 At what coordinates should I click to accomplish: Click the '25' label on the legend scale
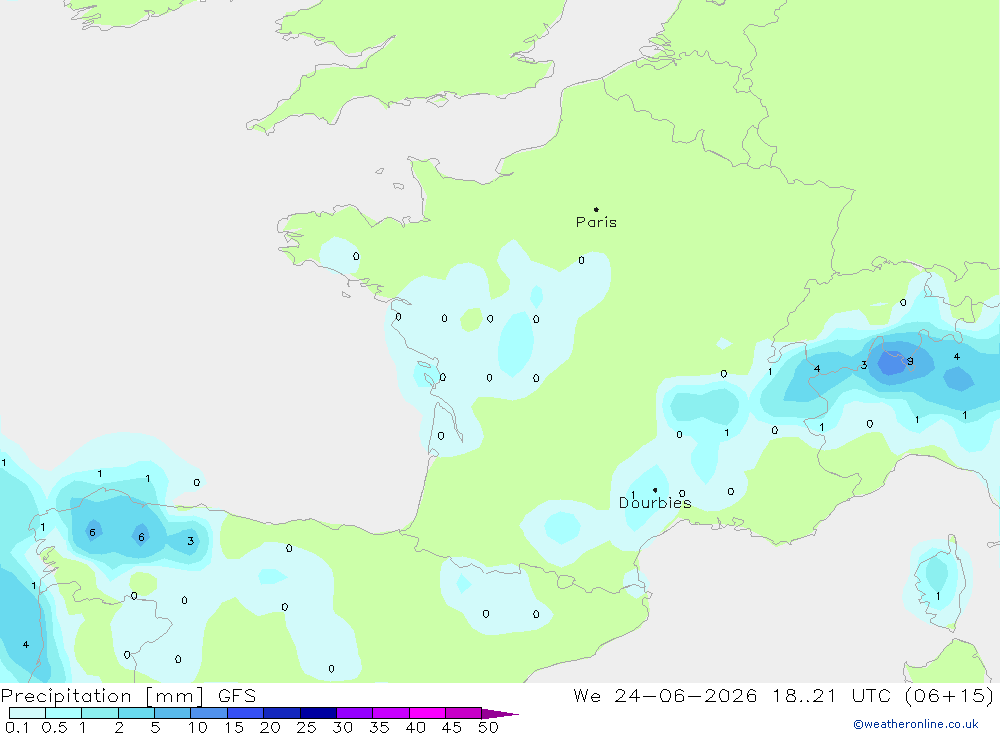pyautogui.click(x=306, y=727)
